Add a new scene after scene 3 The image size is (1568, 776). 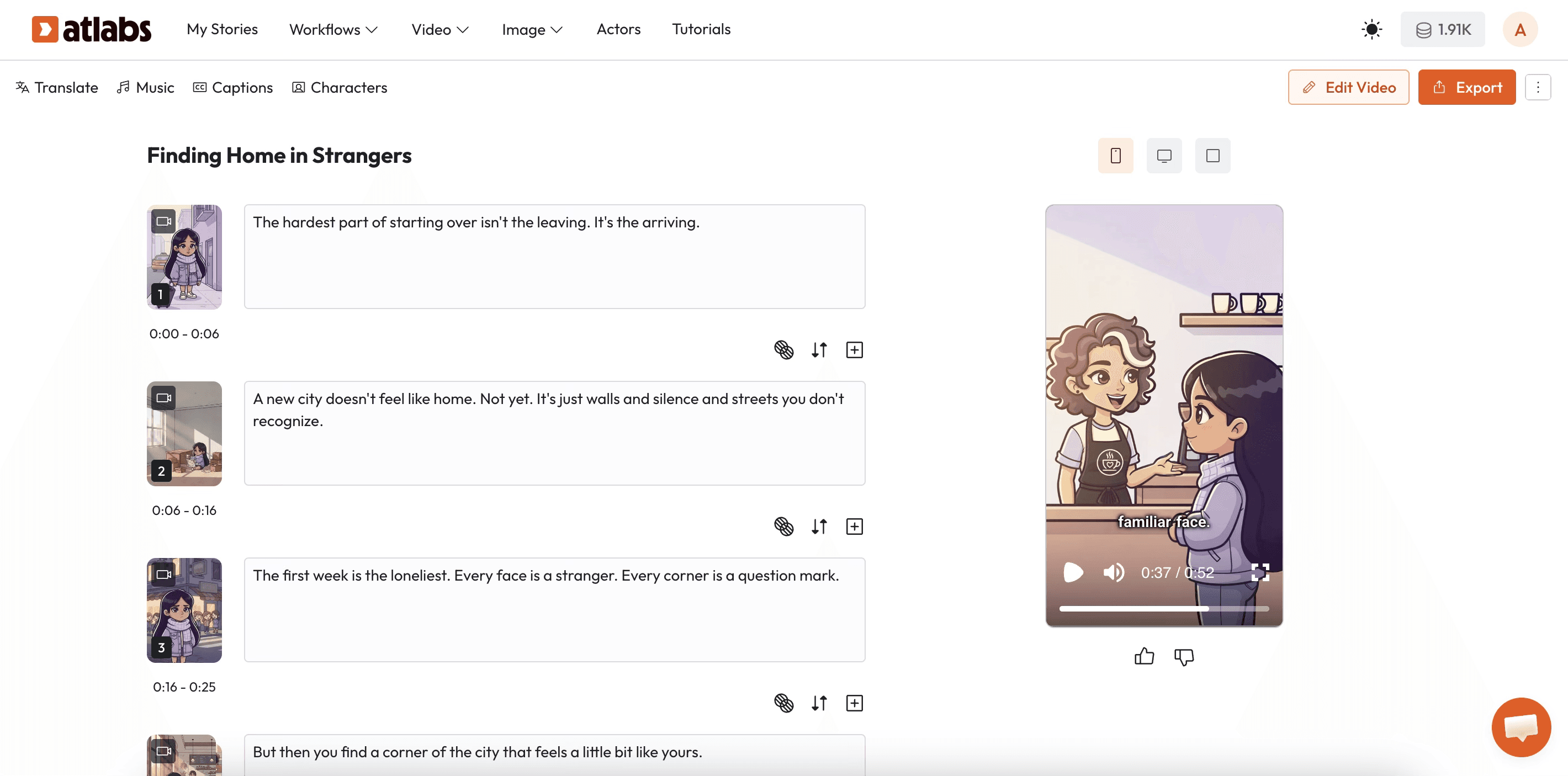(x=854, y=703)
